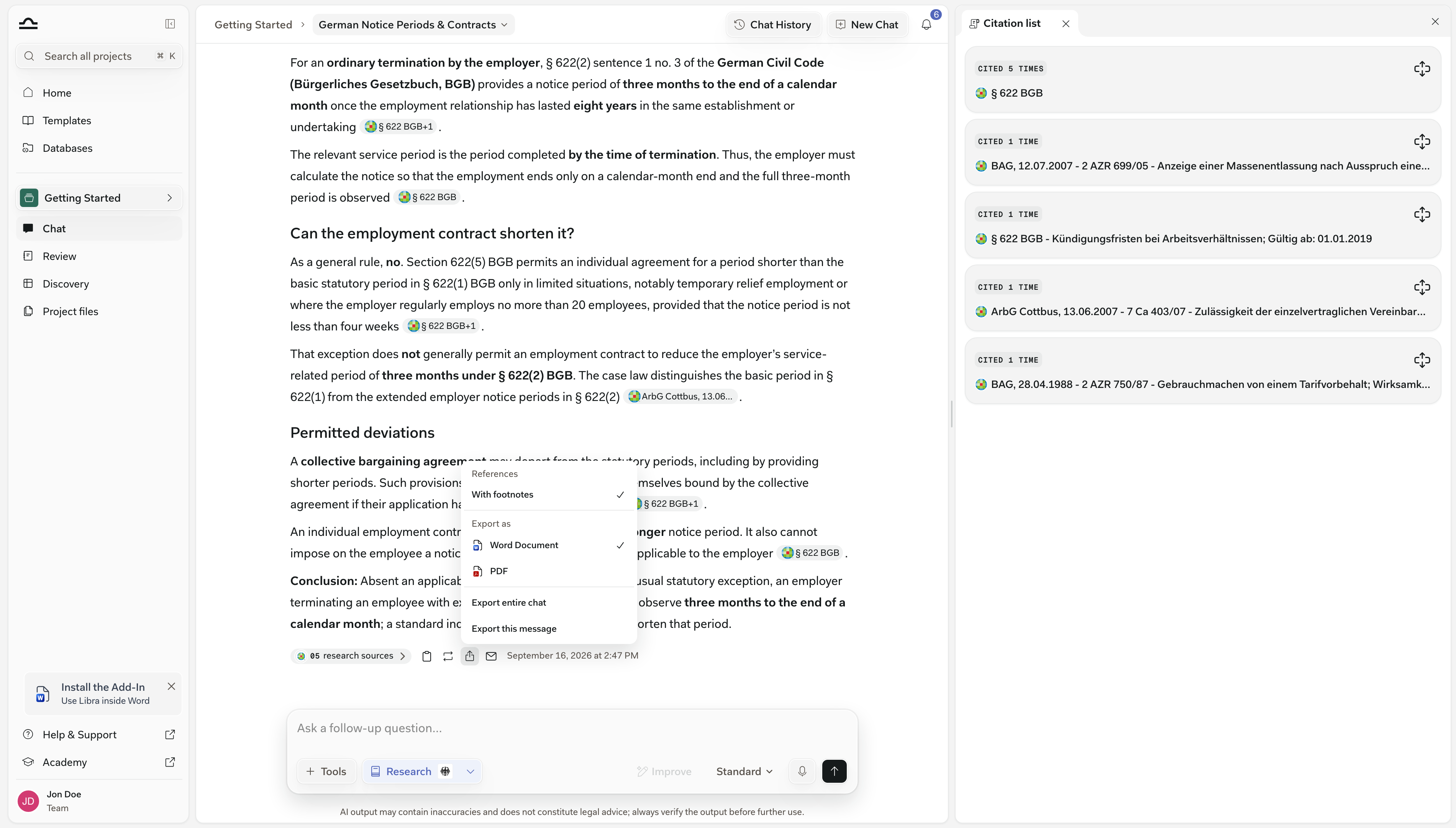
Task: Open the Tools button
Action: point(326,771)
